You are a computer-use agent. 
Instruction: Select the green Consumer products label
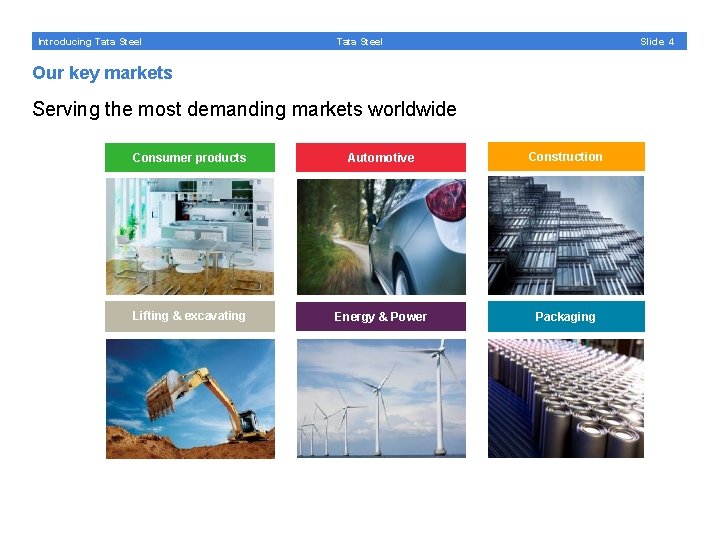pos(190,158)
